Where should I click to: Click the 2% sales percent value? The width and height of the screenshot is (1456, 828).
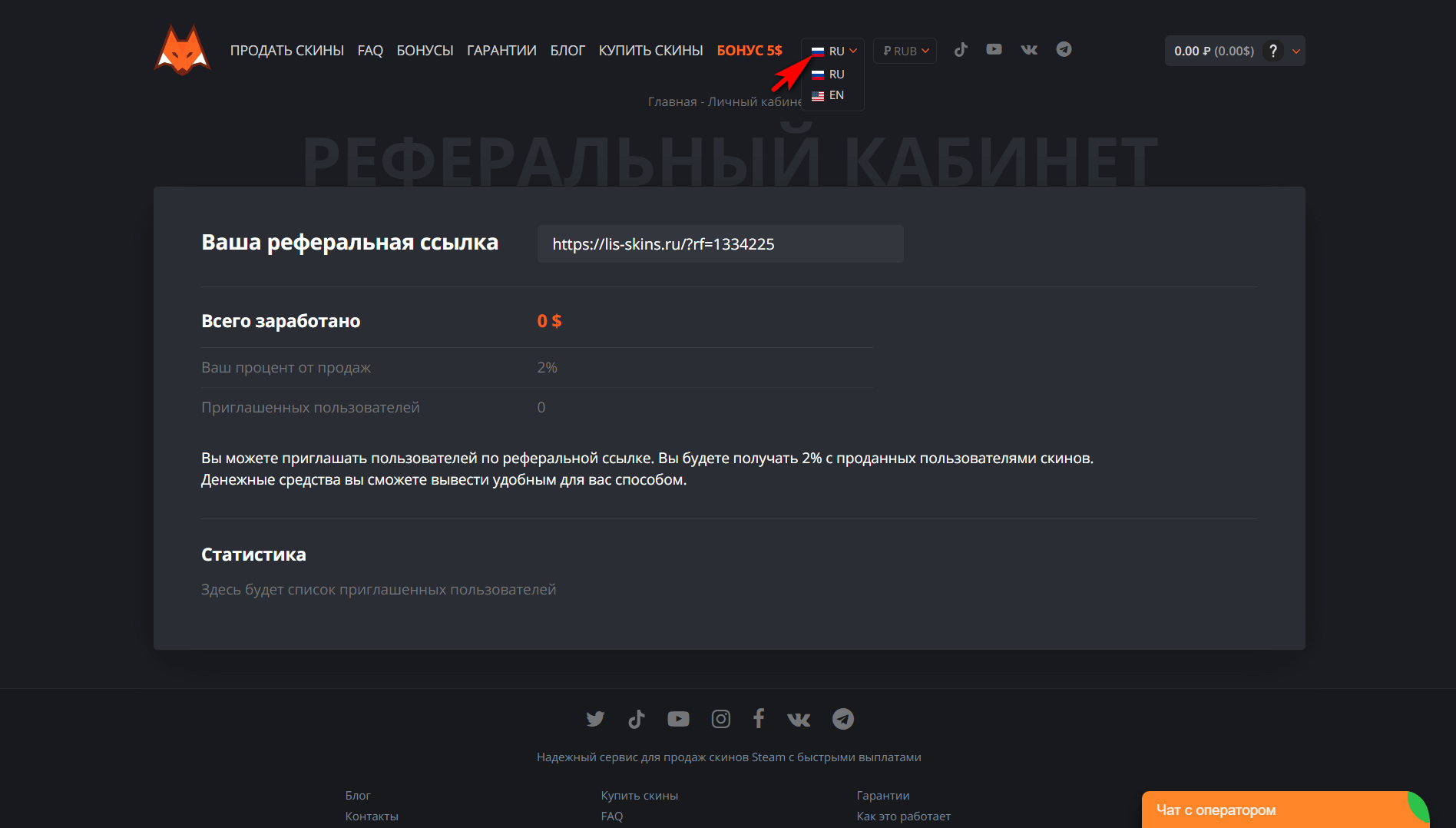(548, 368)
